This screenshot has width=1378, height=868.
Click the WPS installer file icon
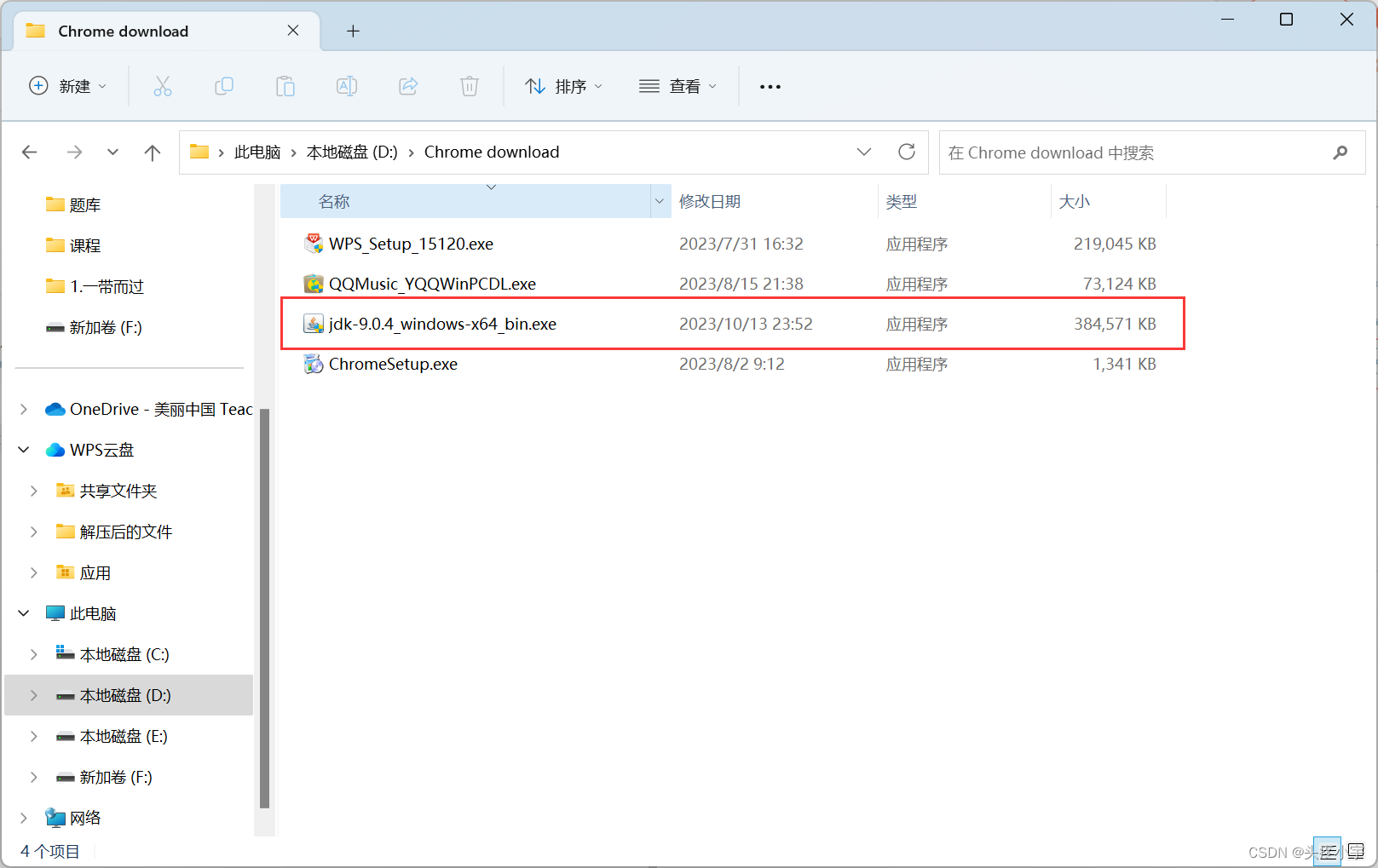point(314,244)
